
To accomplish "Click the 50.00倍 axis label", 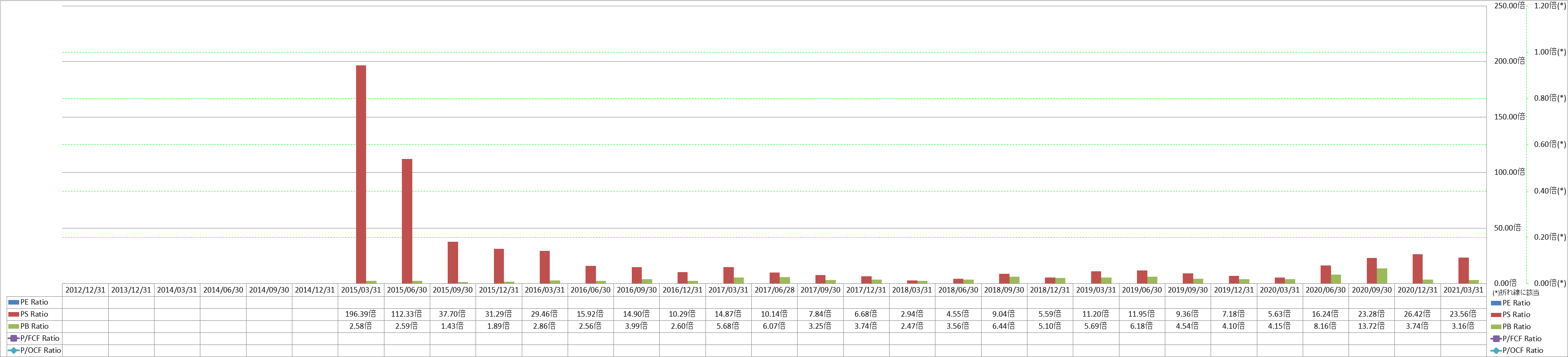I will [1508, 228].
